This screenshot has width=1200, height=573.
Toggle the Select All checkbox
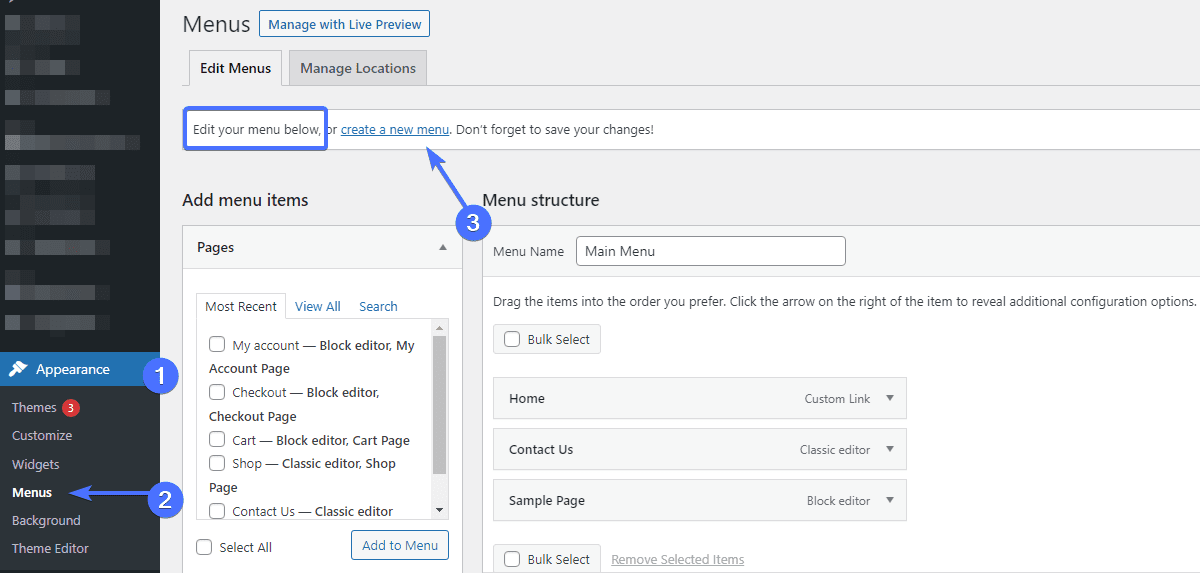[205, 547]
